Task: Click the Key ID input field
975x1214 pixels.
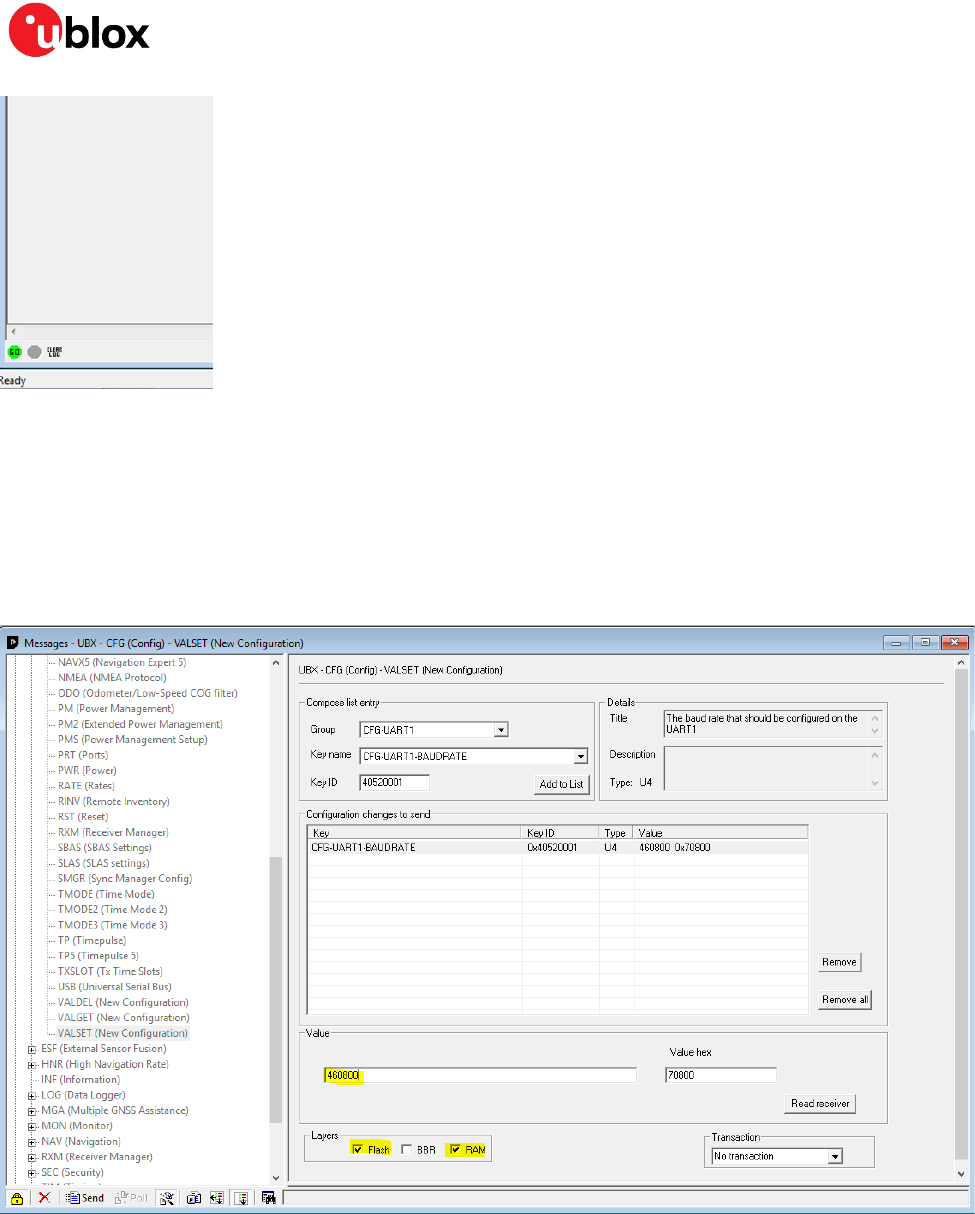Action: pos(394,783)
